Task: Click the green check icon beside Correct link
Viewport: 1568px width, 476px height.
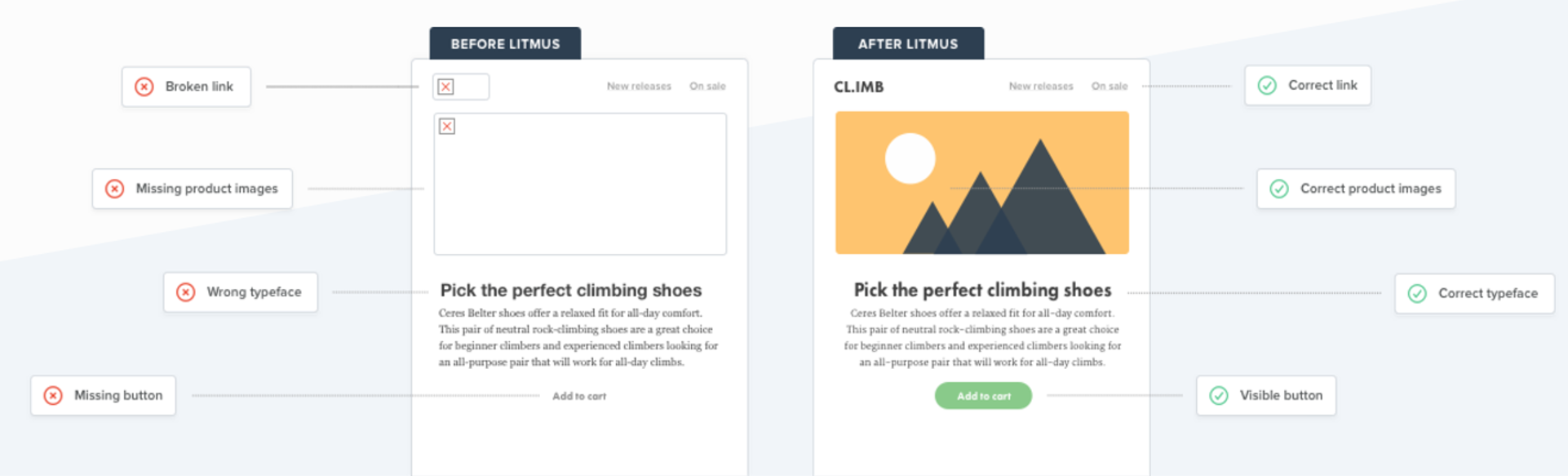Action: (1267, 86)
